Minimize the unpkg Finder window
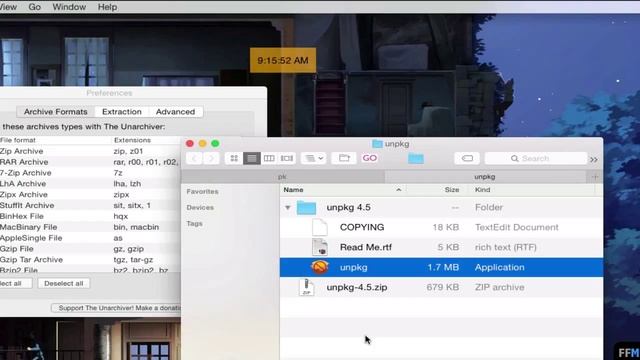 point(202,144)
